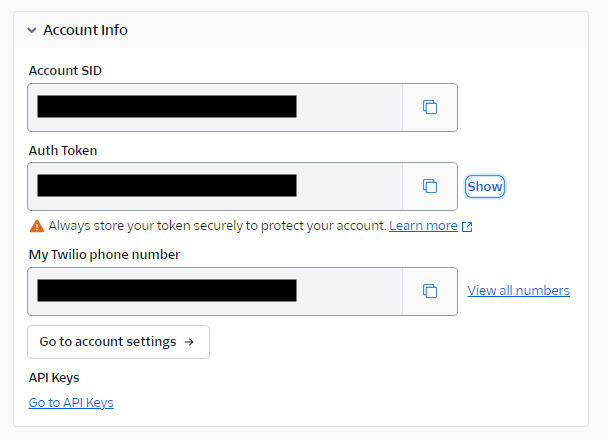
Task: Click Go to account settings button
Action: pos(118,342)
